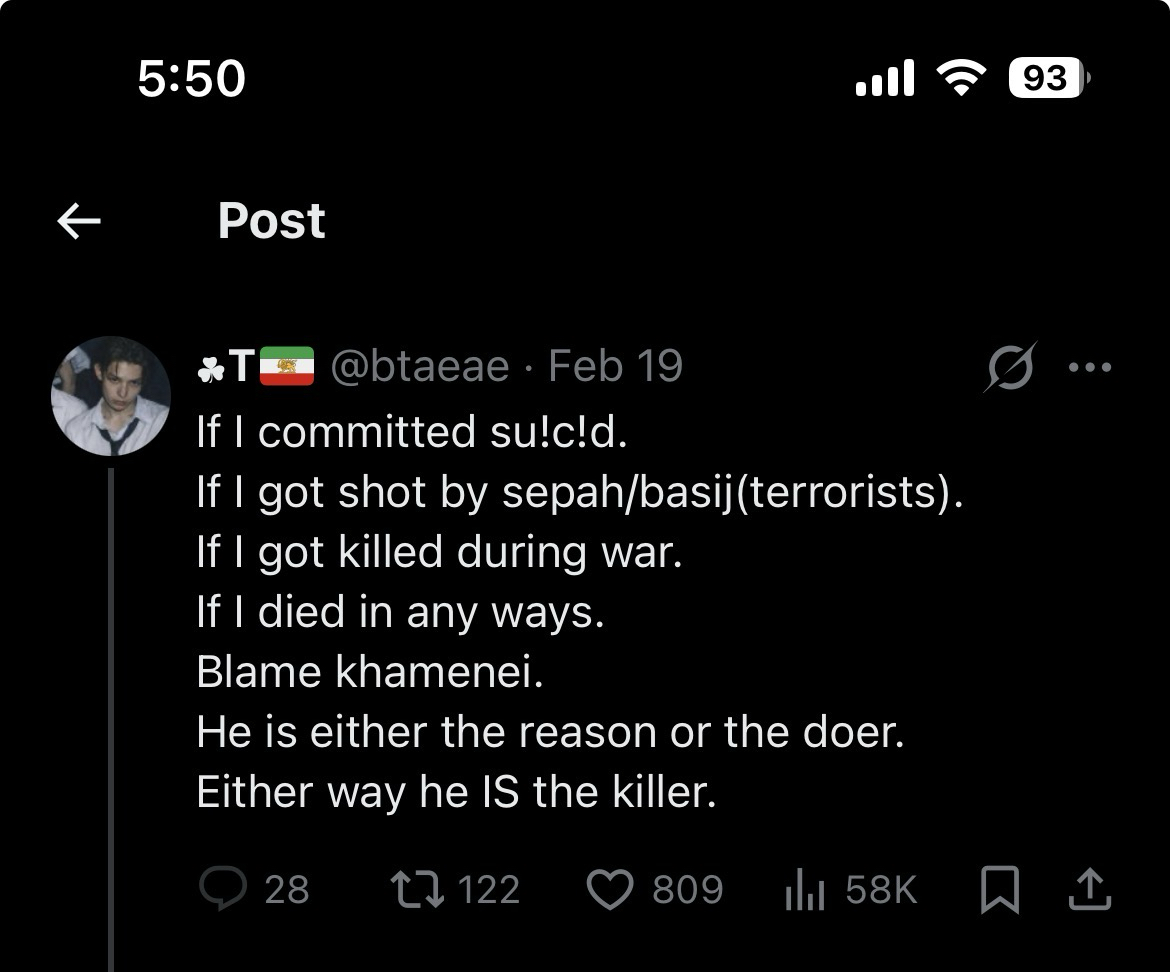View analytics via the bar chart icon

point(804,890)
